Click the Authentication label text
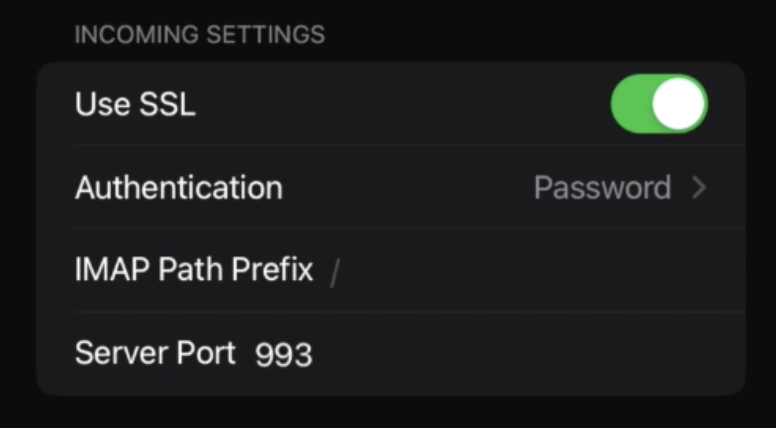Image resolution: width=776 pixels, height=428 pixels. click(179, 188)
